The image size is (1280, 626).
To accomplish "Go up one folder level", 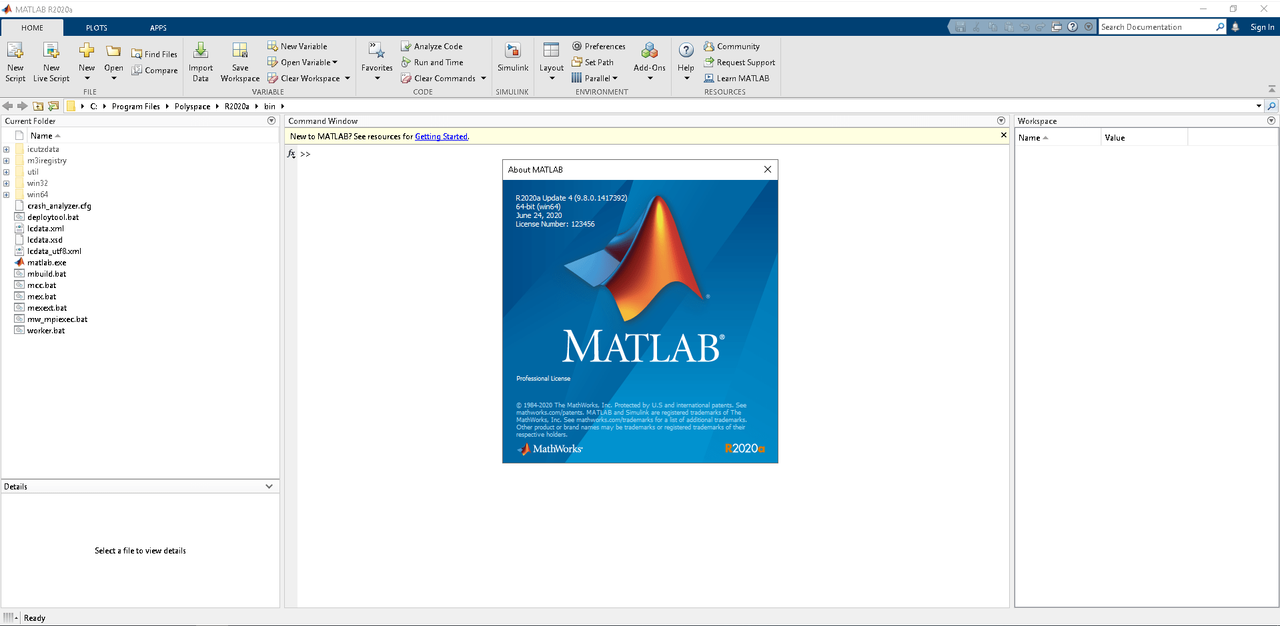I will pos(38,106).
